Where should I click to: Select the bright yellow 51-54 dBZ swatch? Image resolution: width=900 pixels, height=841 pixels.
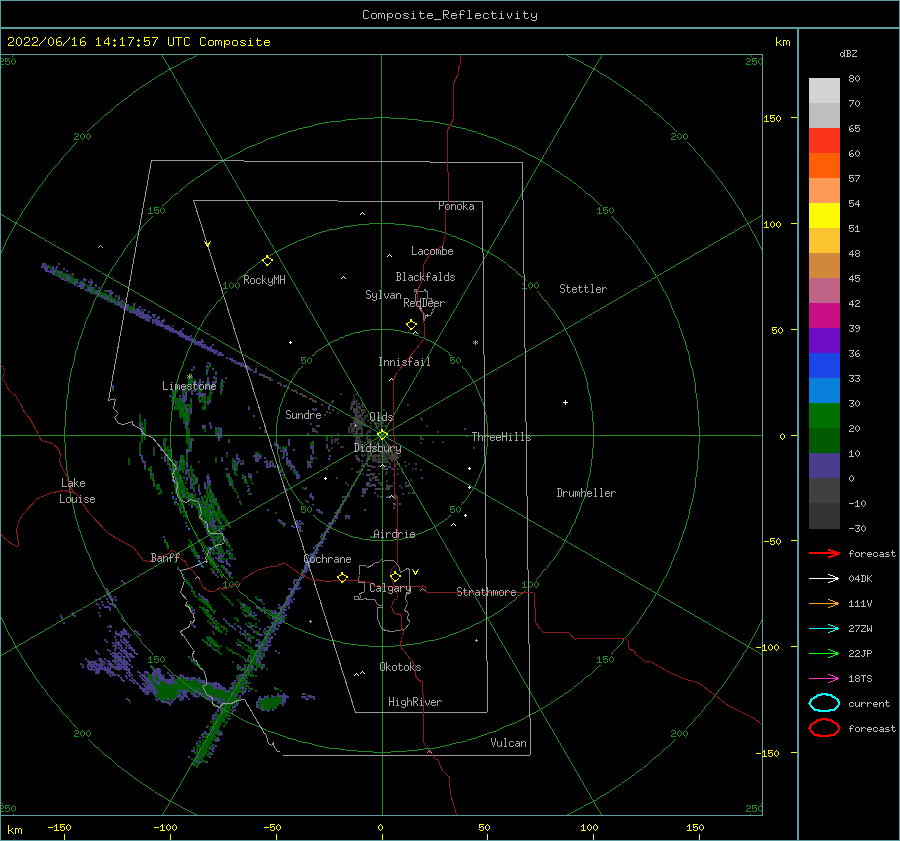pos(824,216)
